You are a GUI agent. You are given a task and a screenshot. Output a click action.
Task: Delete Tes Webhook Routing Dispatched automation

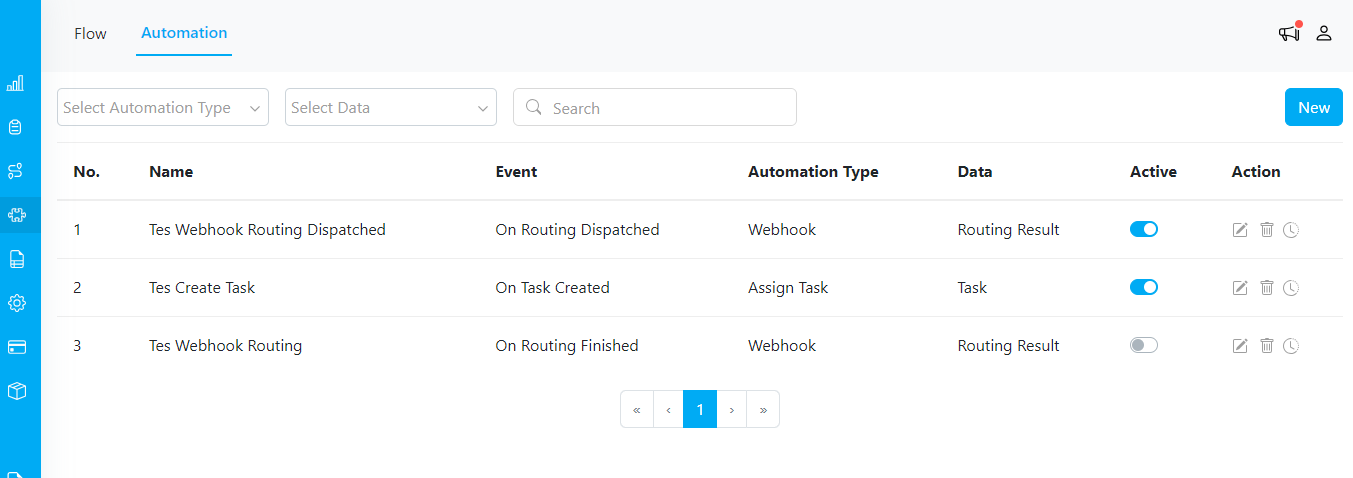click(x=1266, y=230)
